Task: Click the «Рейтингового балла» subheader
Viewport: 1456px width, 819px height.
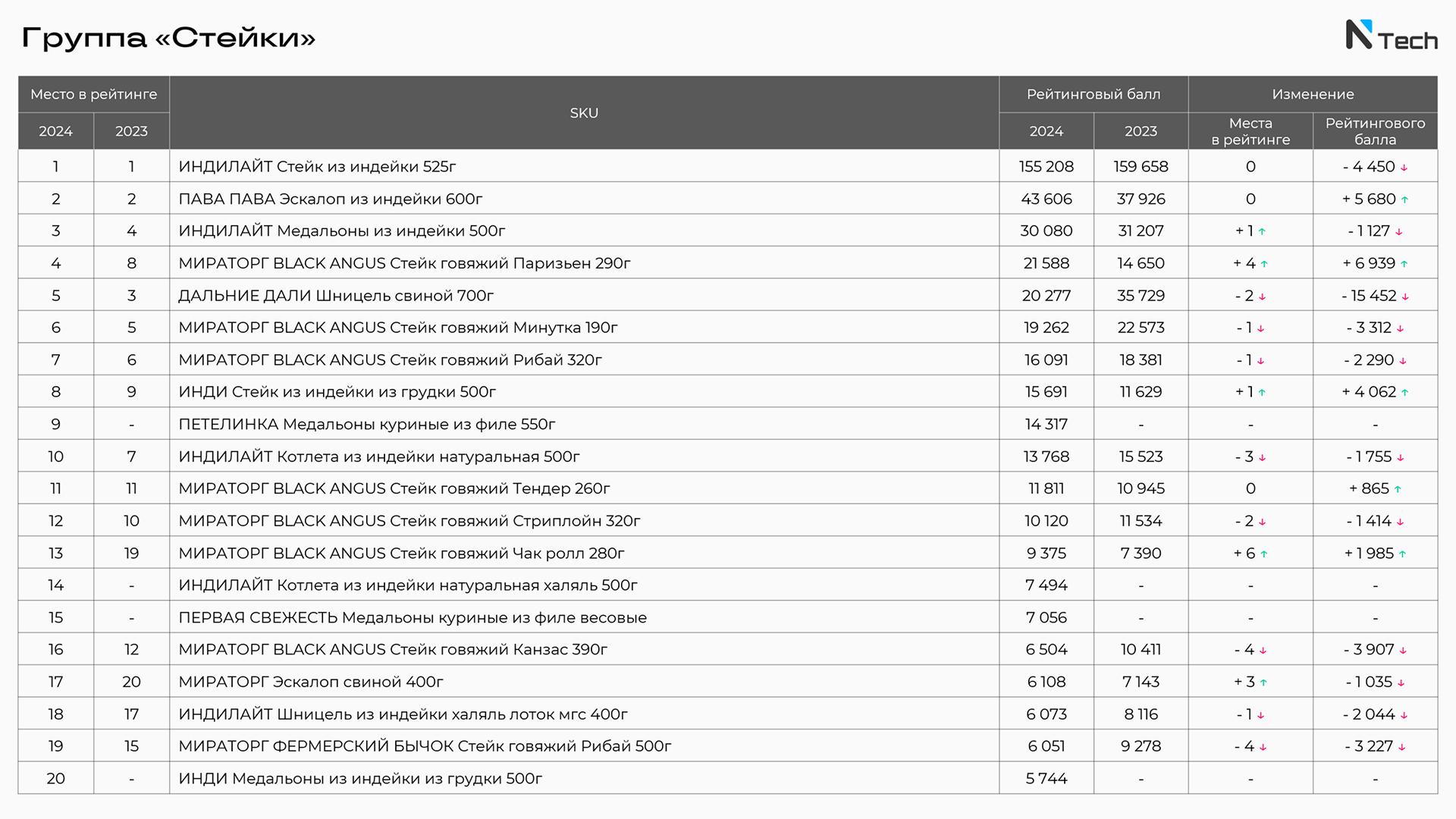Action: pyautogui.click(x=1375, y=131)
